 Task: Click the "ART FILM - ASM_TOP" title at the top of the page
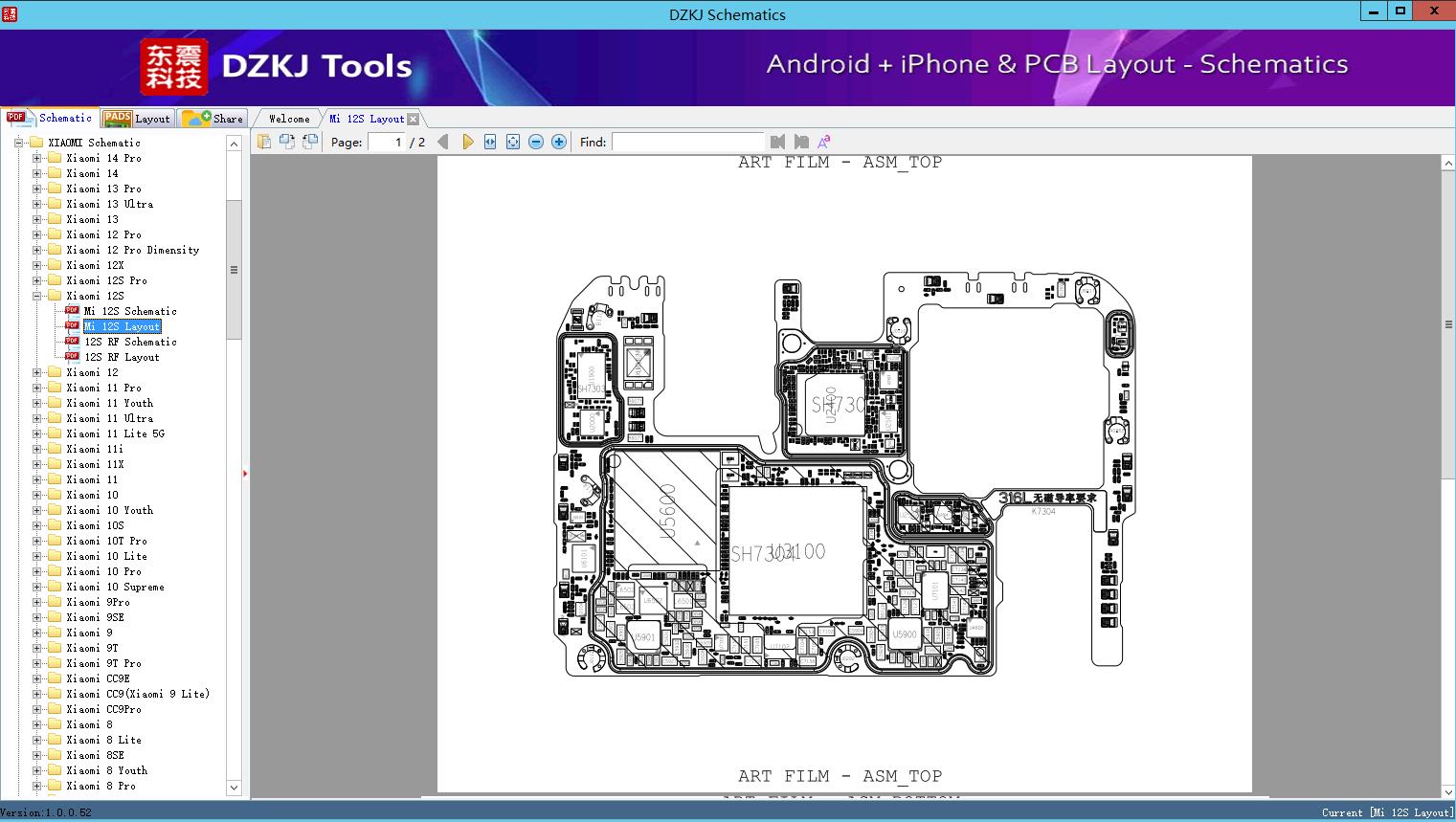840,163
